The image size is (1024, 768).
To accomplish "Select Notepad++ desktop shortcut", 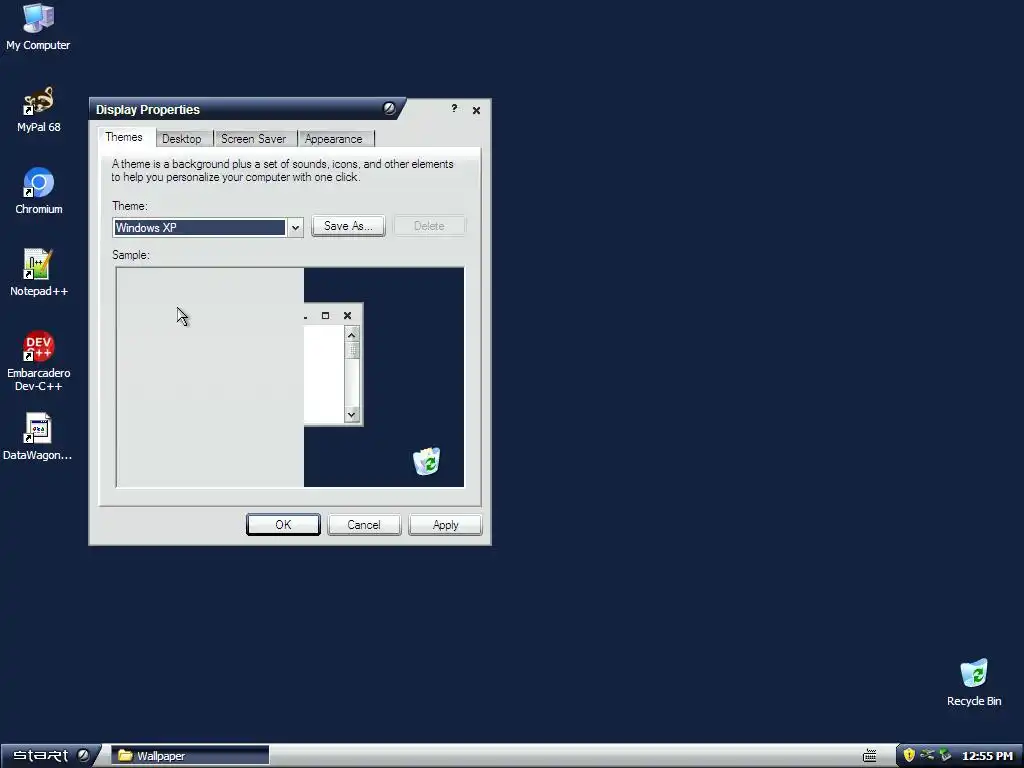I will pos(38,273).
